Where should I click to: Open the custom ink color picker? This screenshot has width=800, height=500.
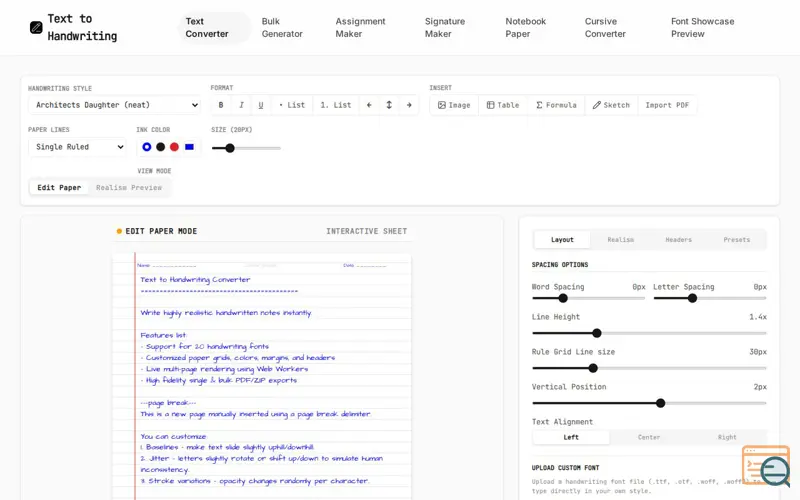point(189,147)
